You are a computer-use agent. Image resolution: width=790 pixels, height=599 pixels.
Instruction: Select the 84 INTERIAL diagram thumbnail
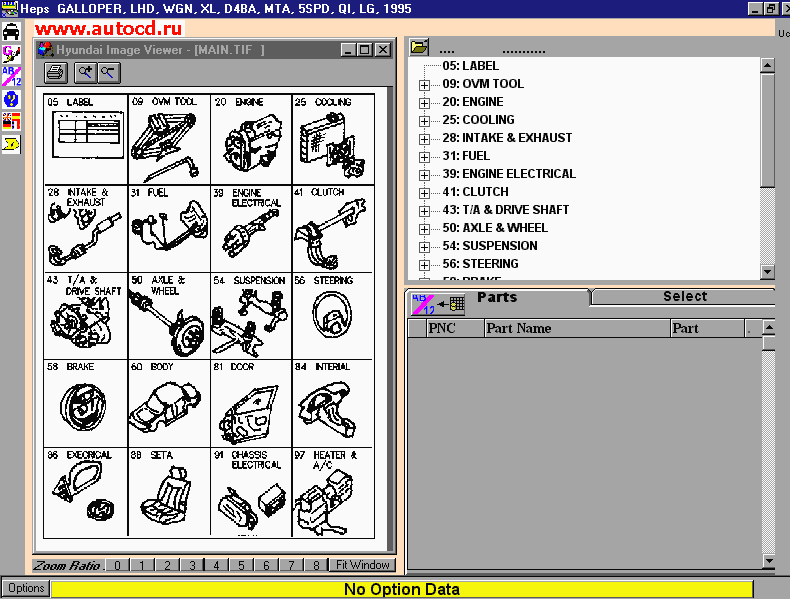click(x=333, y=403)
